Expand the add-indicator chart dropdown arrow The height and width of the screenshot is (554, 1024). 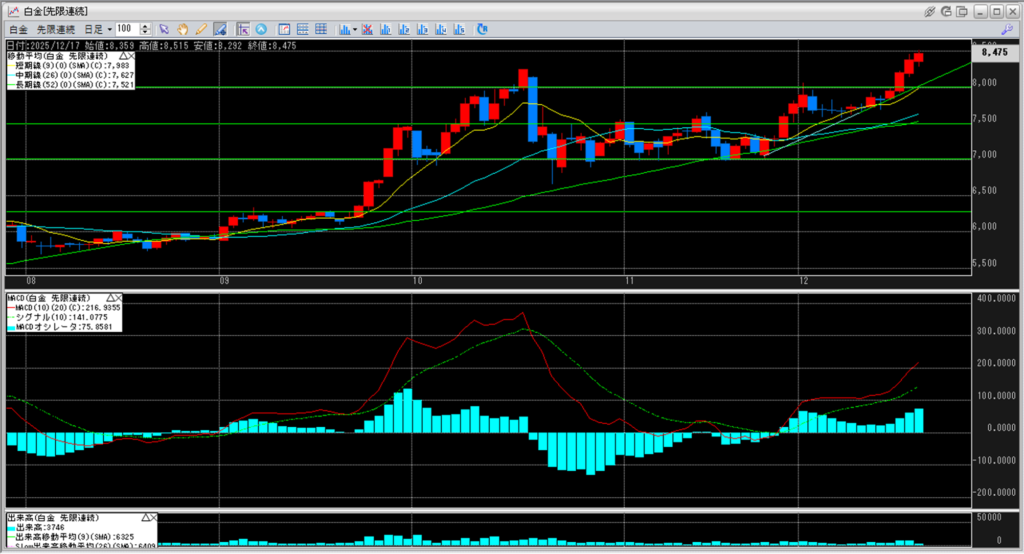click(355, 30)
